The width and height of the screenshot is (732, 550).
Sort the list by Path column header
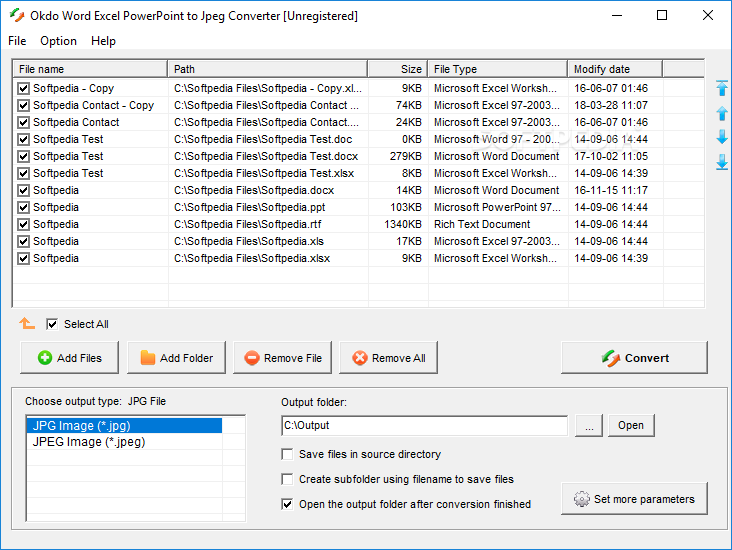tap(268, 69)
